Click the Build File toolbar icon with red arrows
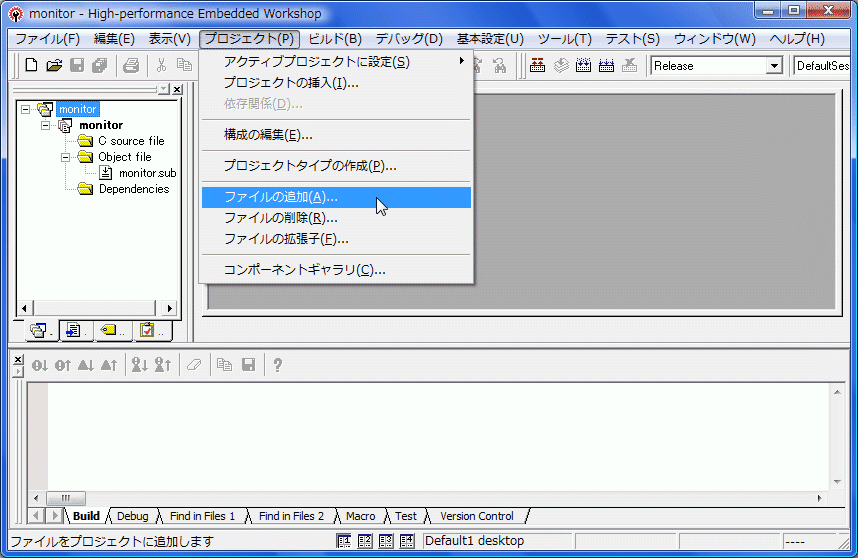 pyautogui.click(x=537, y=66)
